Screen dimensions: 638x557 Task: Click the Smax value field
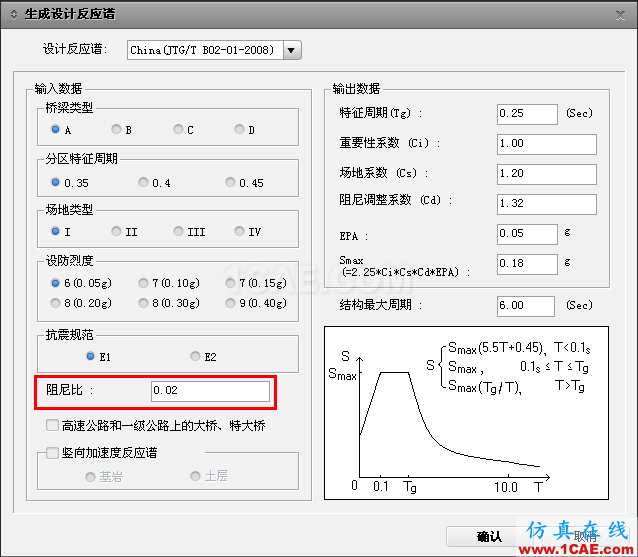pos(527,264)
